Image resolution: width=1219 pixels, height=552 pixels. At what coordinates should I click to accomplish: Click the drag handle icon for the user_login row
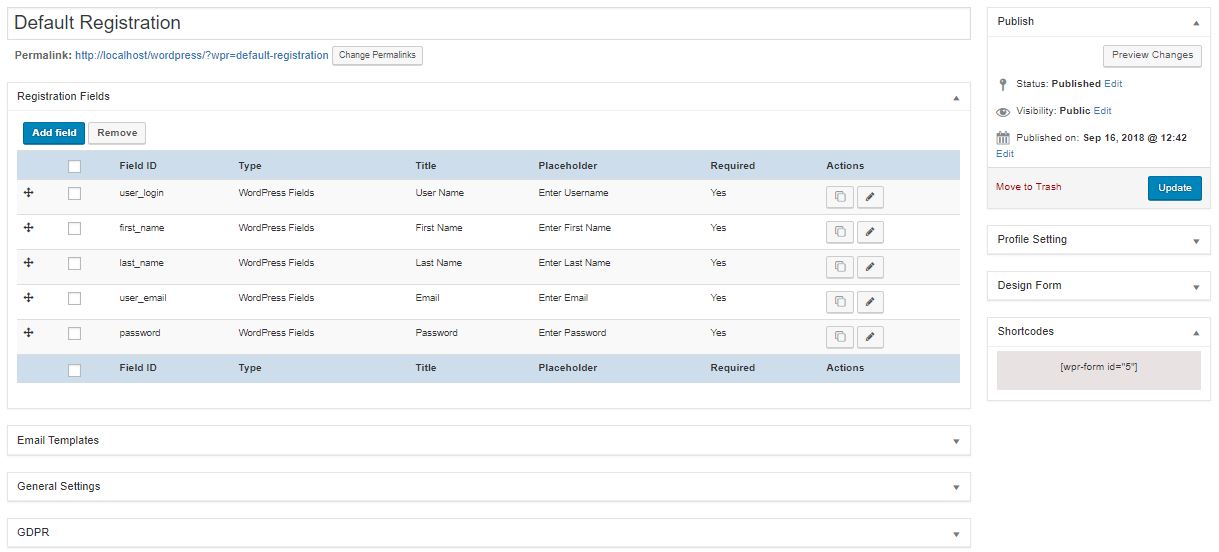click(x=28, y=193)
